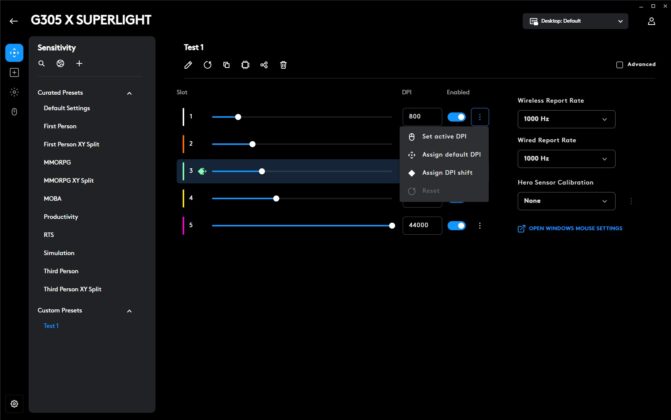Click the slot 4 DPI slider handle

pyautogui.click(x=276, y=199)
